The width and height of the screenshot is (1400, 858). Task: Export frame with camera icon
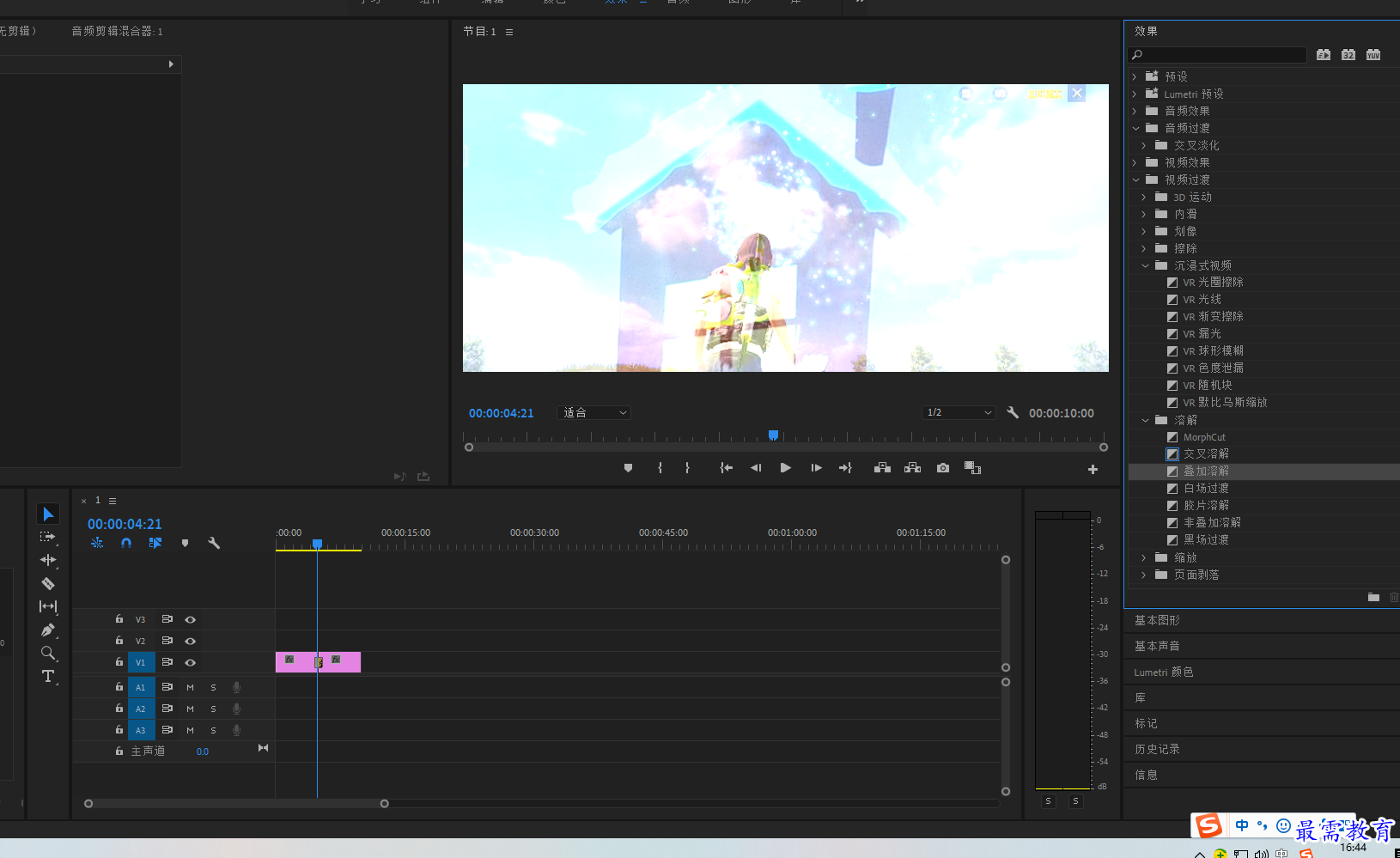(943, 468)
